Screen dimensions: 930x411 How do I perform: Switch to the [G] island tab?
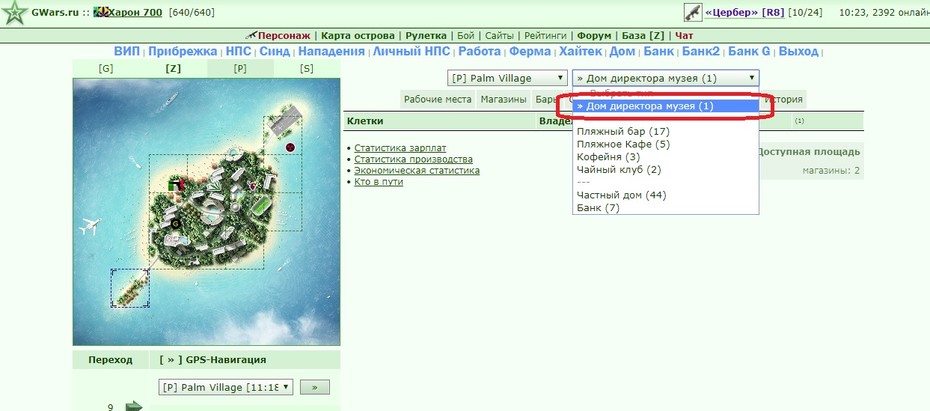pos(106,68)
